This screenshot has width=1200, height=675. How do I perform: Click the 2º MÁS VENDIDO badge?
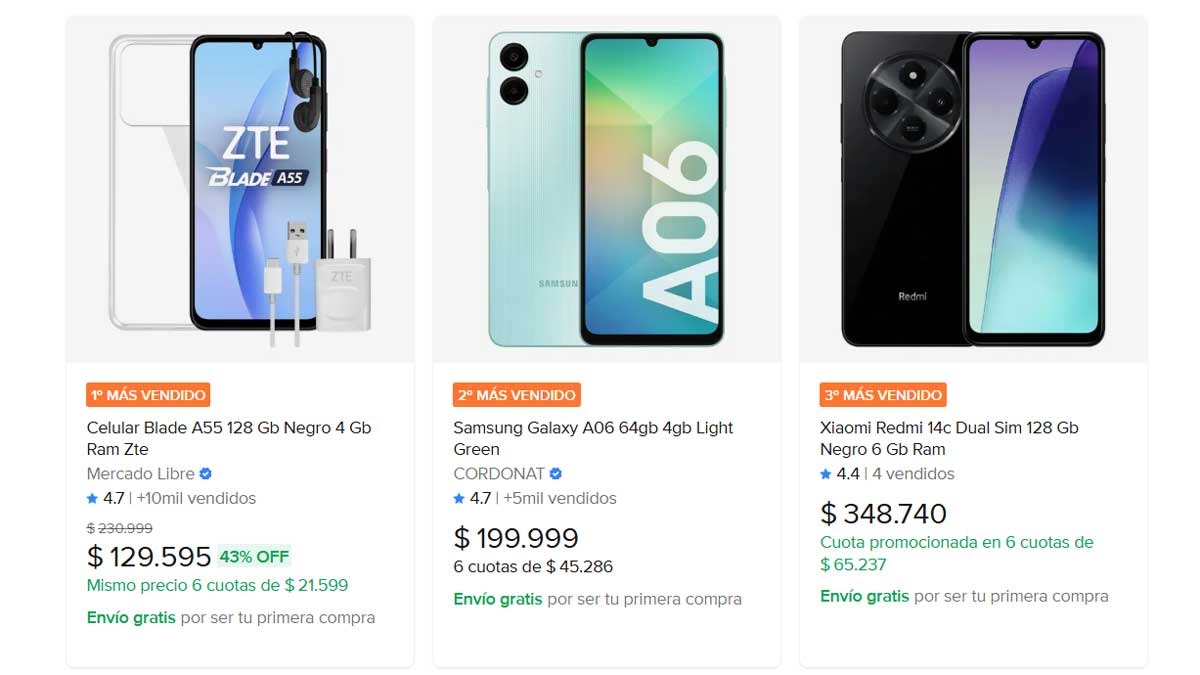click(x=516, y=394)
